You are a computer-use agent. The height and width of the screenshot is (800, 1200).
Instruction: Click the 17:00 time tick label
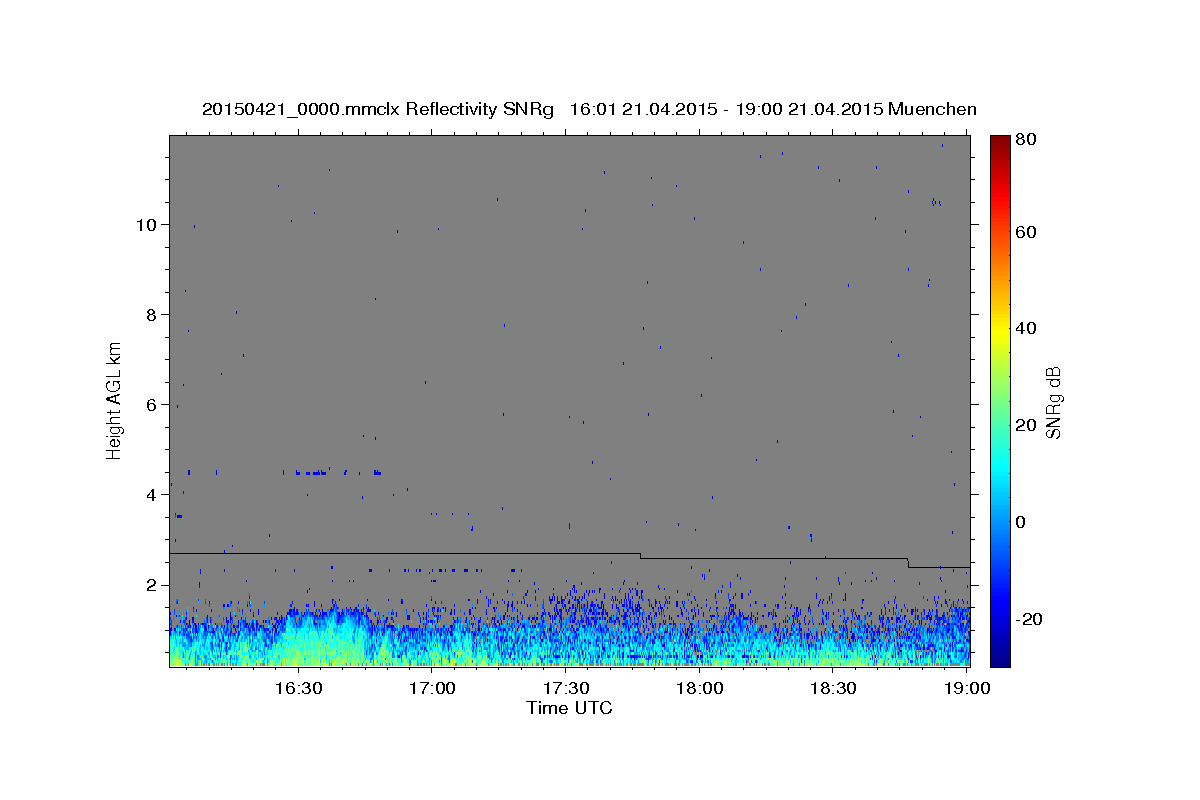point(432,688)
